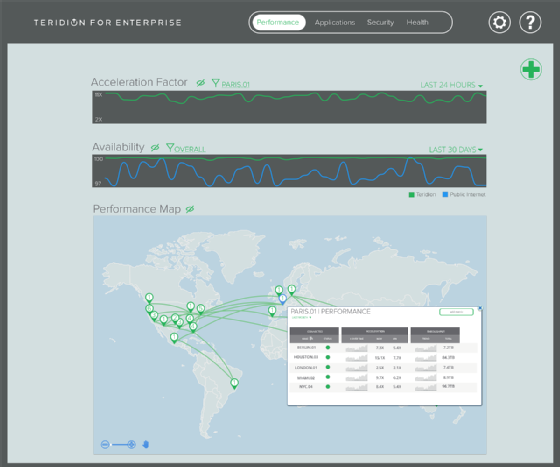The image size is (560, 467).
Task: Click the OVERALL filter link
Action: point(190,149)
